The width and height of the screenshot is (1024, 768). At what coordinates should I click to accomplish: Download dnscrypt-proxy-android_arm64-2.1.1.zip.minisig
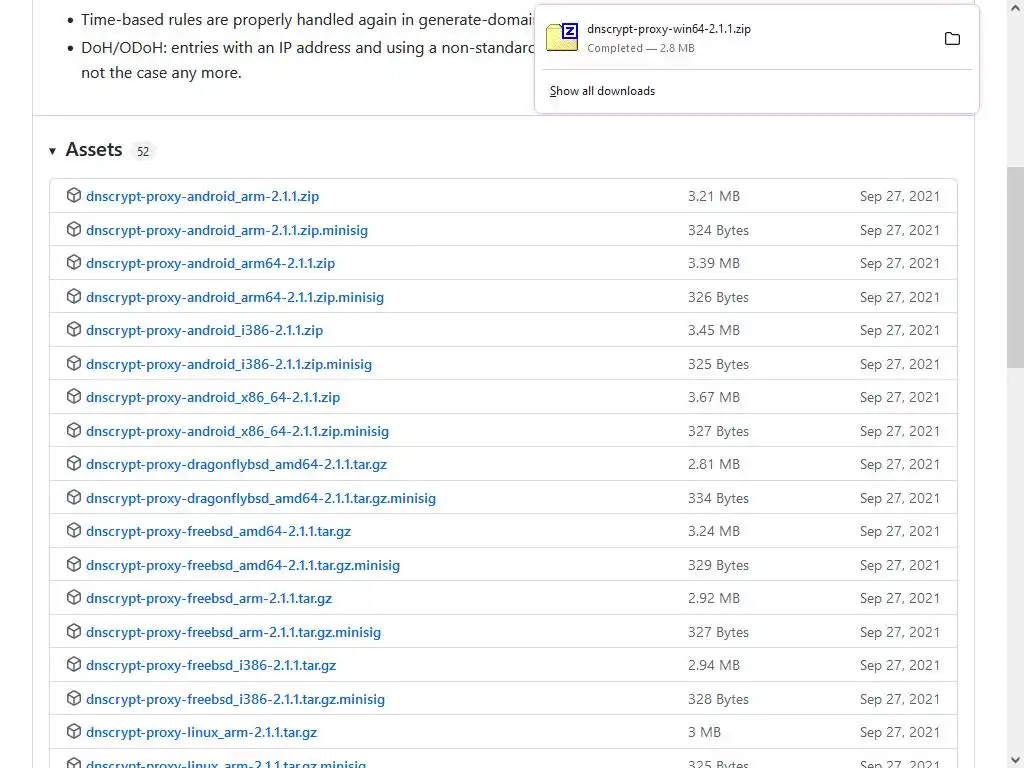tap(235, 297)
